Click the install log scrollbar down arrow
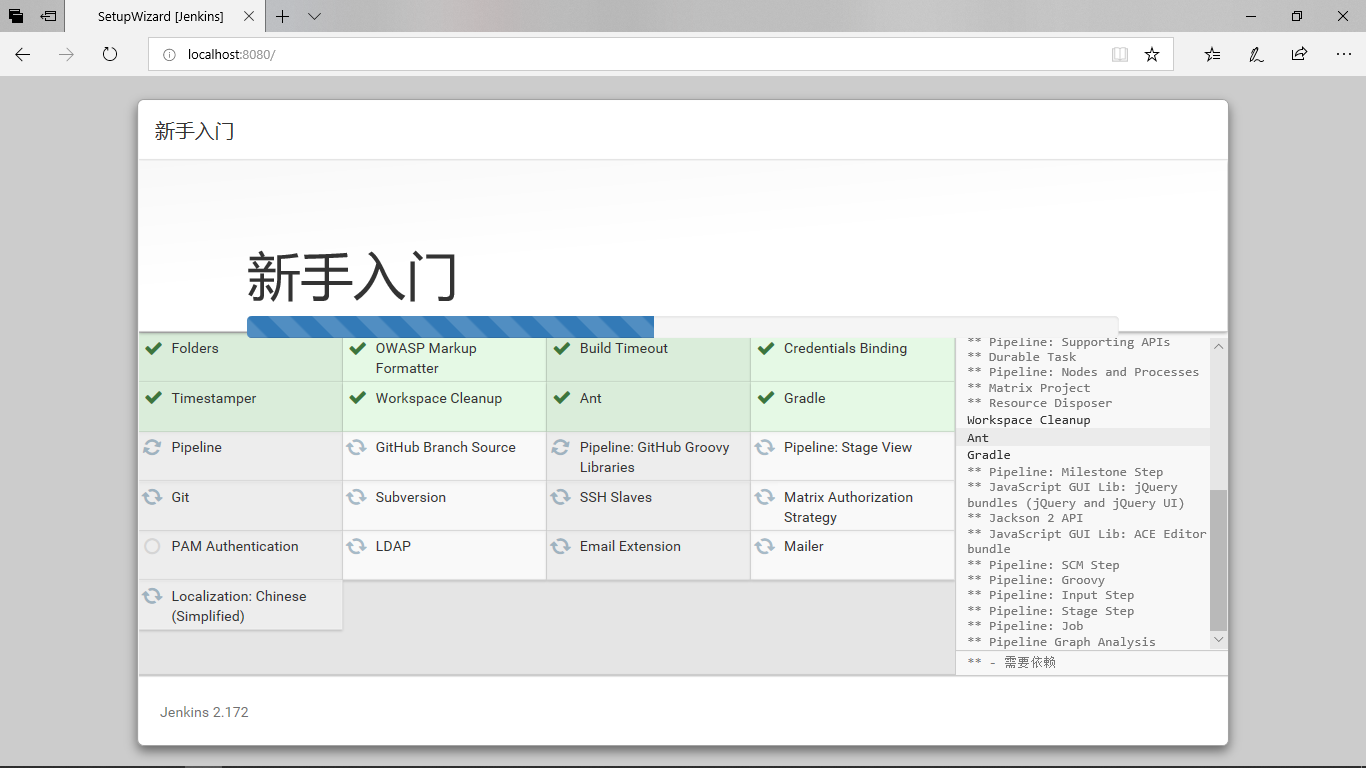Viewport: 1366px width, 768px height. pos(1218,640)
